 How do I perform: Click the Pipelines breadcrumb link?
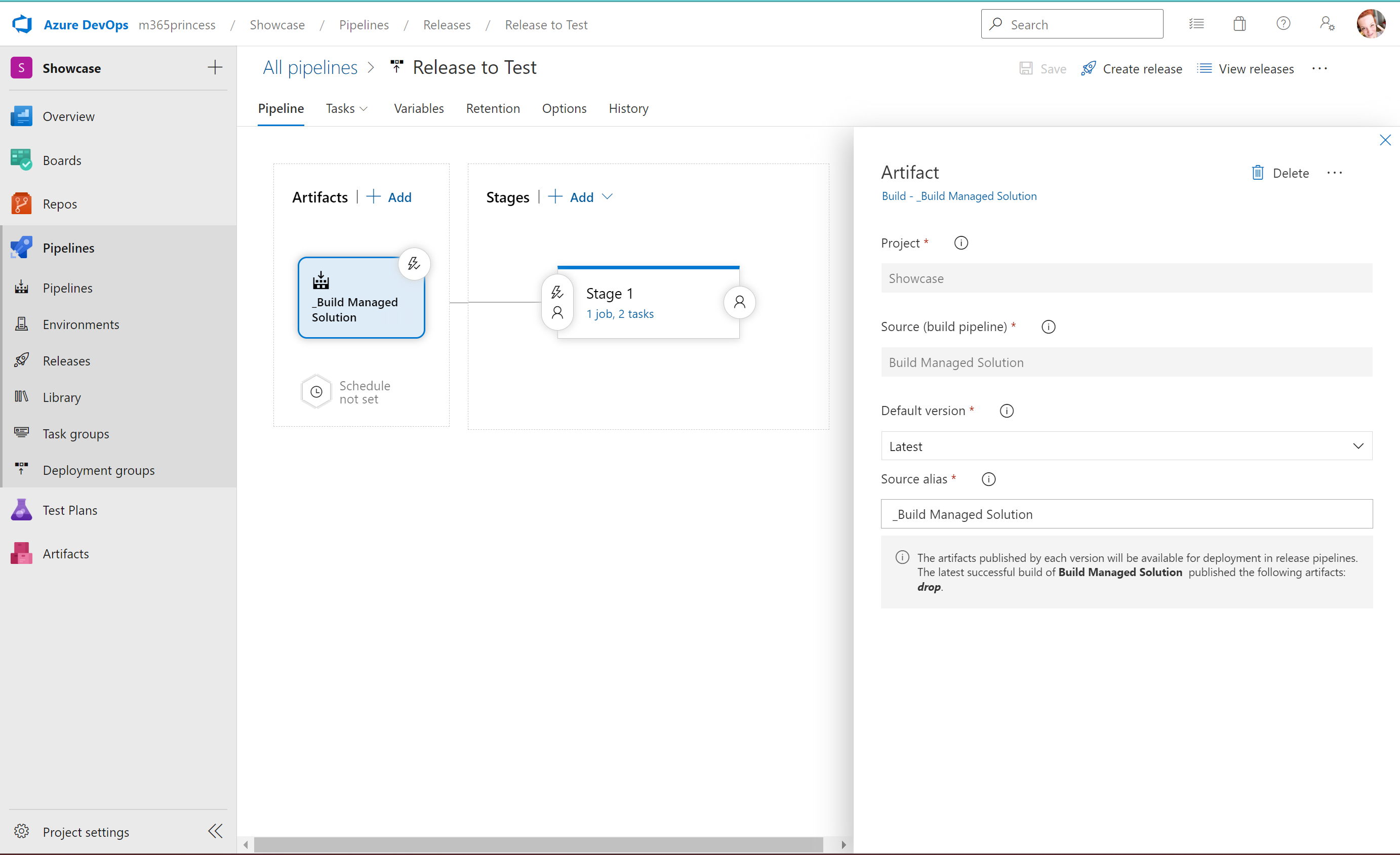tap(364, 24)
